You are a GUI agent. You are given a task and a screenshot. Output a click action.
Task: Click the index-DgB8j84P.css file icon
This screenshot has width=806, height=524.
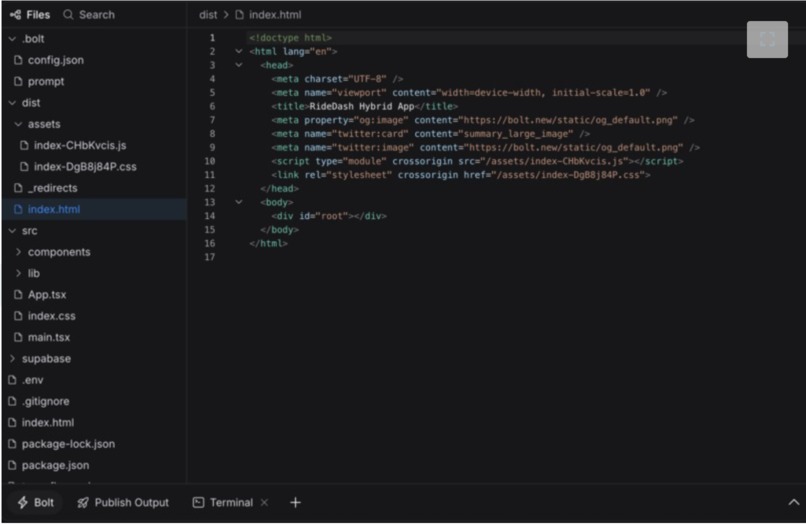point(24,167)
